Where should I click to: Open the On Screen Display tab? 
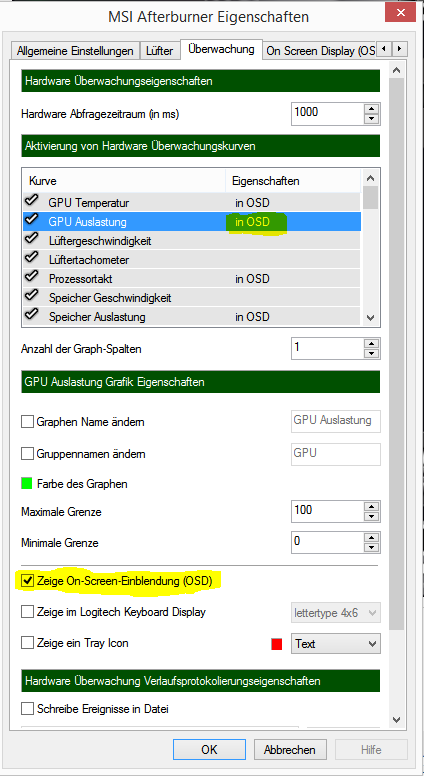pyautogui.click(x=320, y=52)
